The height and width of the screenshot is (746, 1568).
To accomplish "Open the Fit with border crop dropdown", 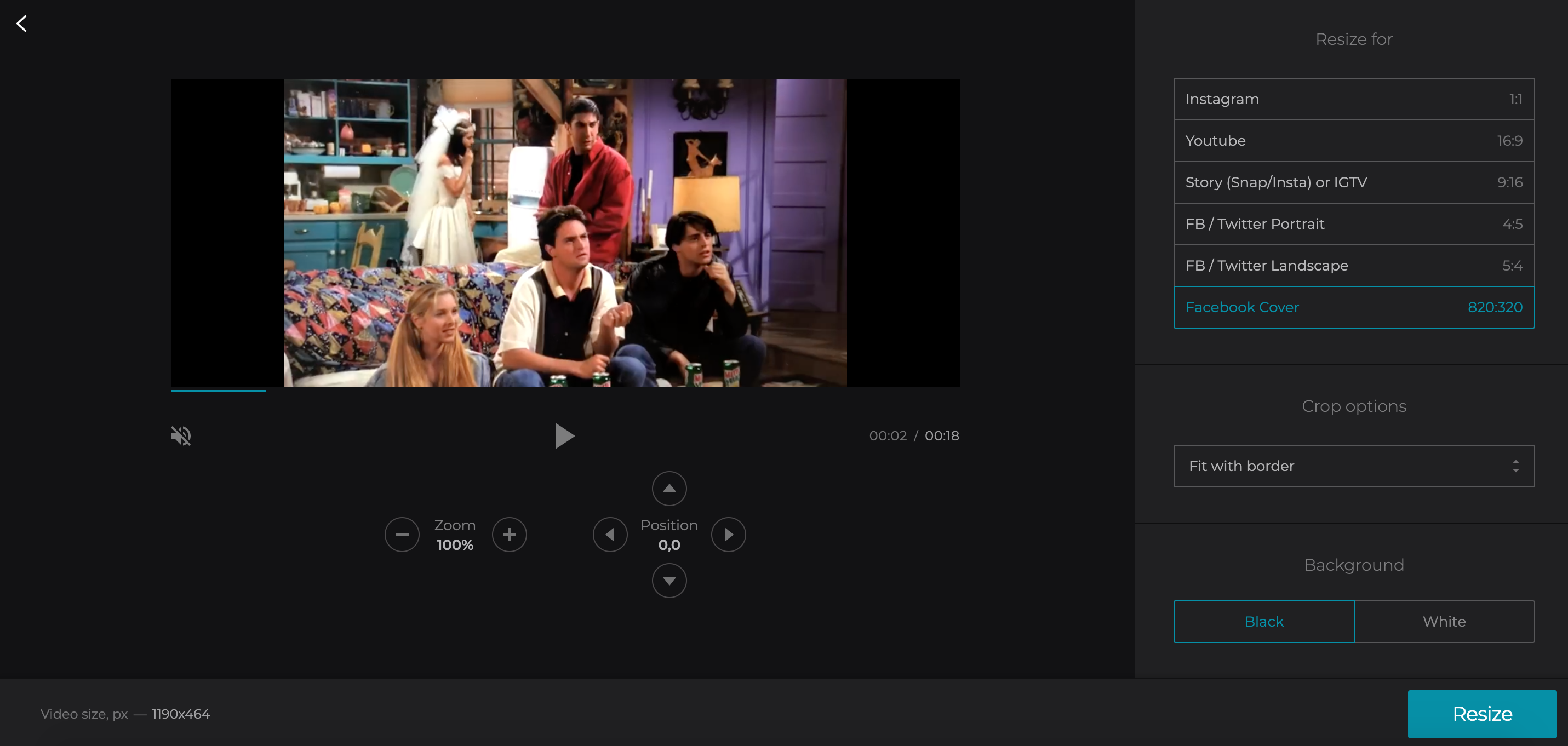I will (x=1354, y=466).
